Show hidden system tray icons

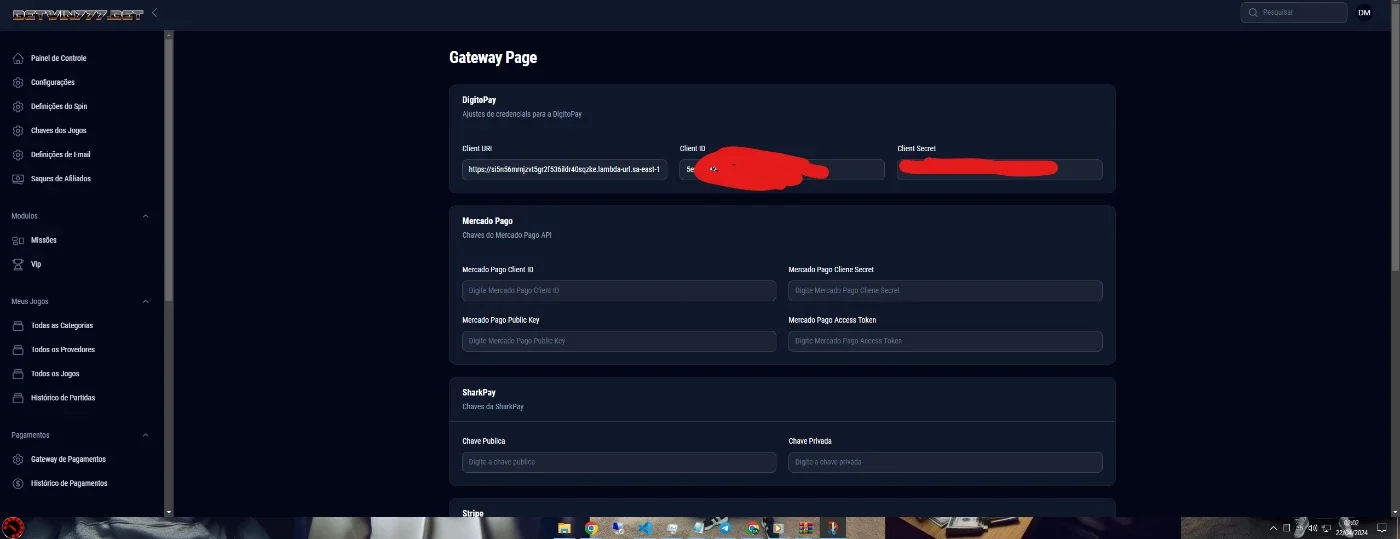1273,527
